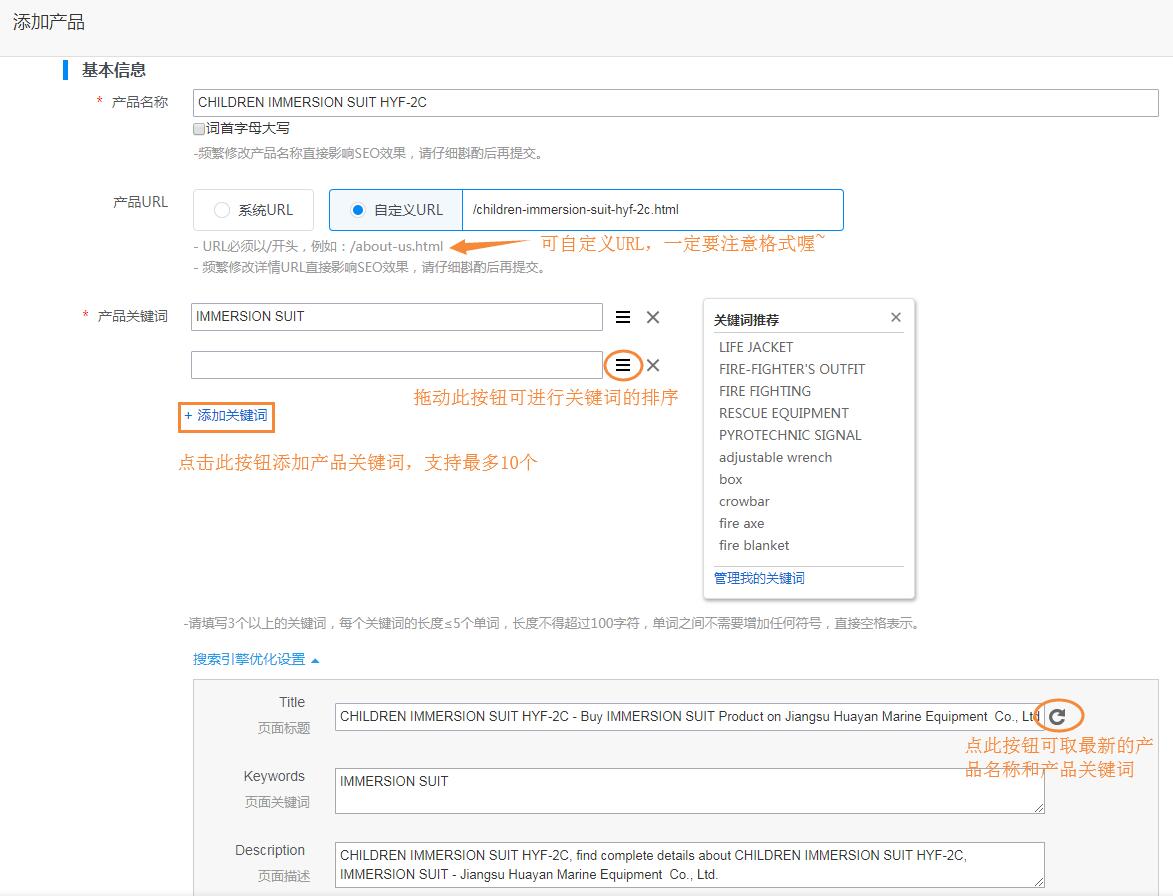Select the 系统URL radio option
Image resolution: width=1173 pixels, height=896 pixels.
pos(222,210)
